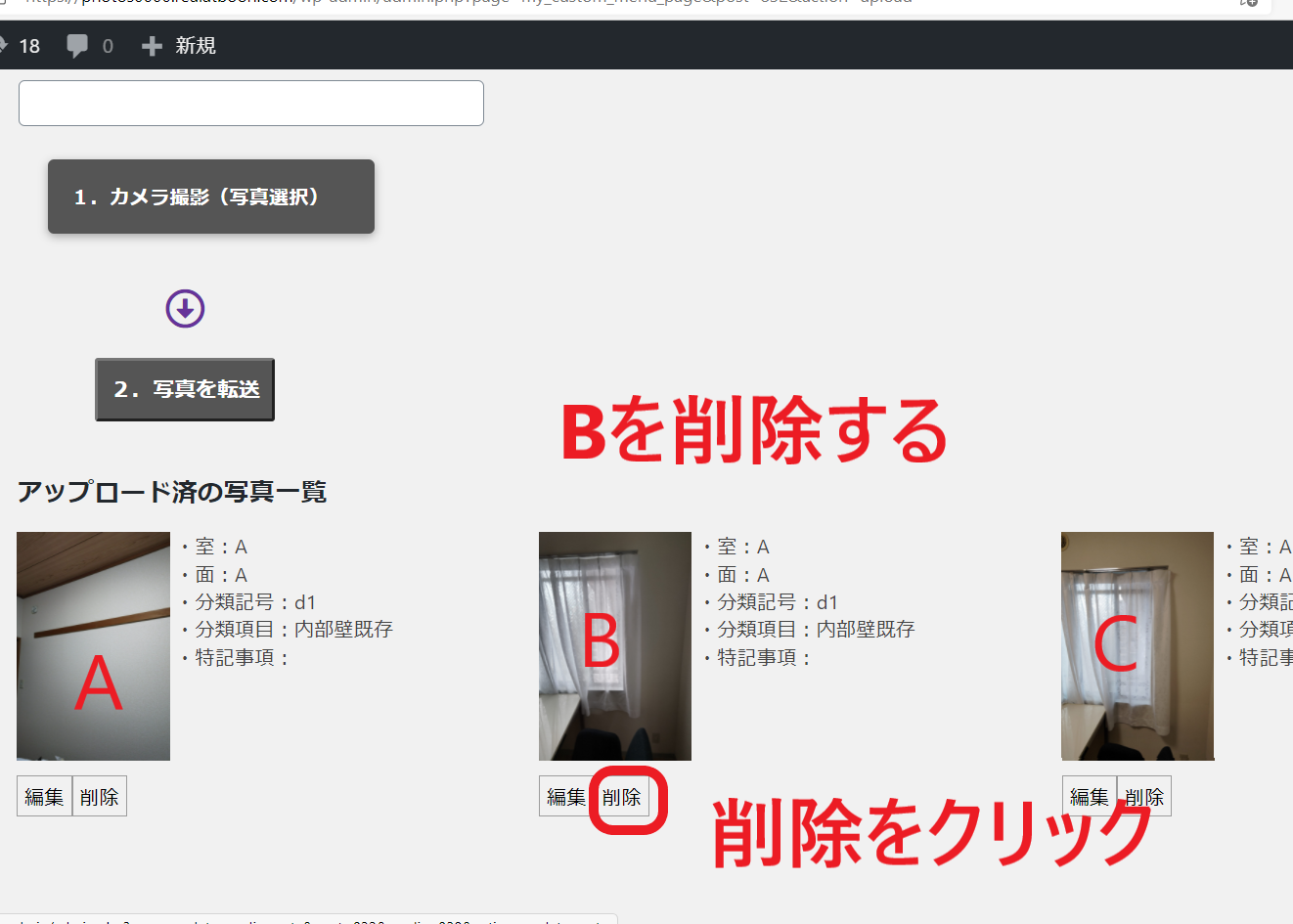Click the empty text input field

(250, 104)
